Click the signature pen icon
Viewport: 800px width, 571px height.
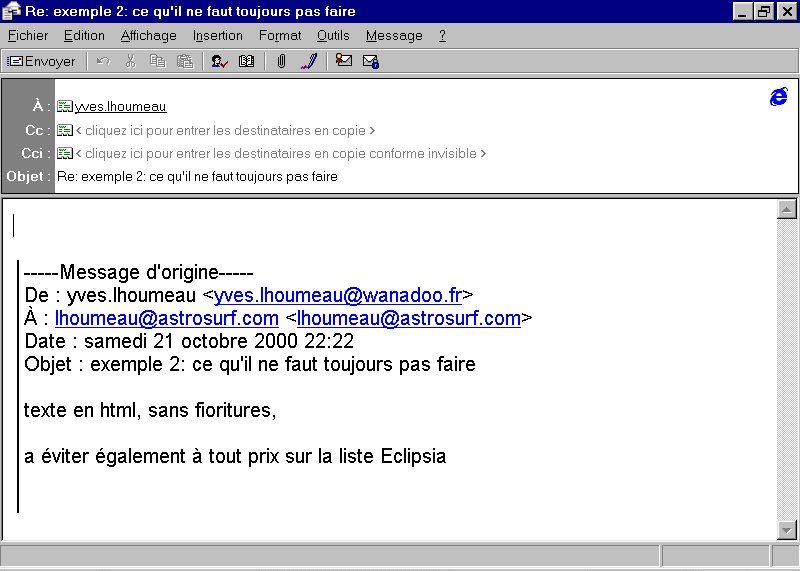(x=309, y=61)
